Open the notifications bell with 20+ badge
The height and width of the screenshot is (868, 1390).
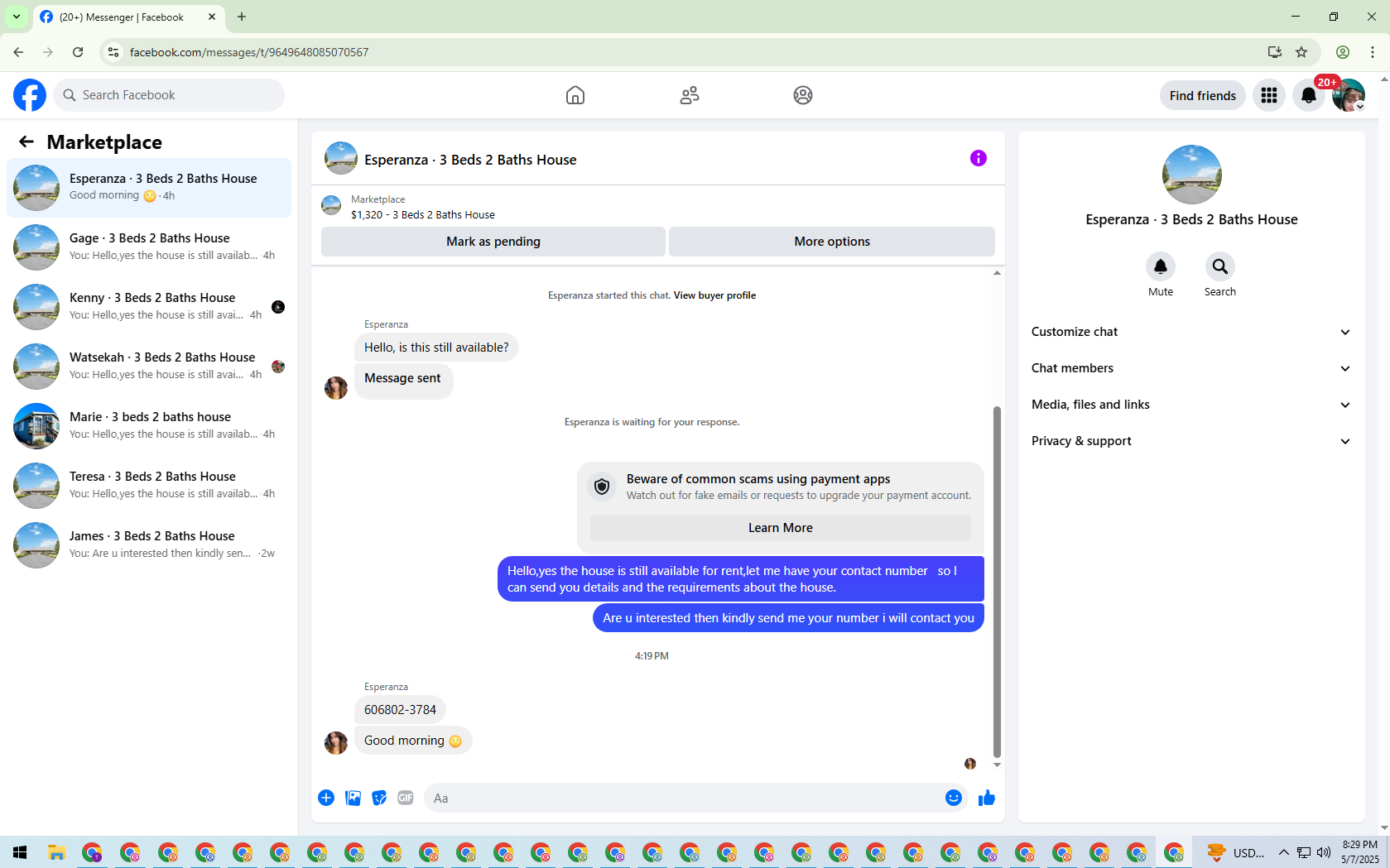tap(1309, 95)
